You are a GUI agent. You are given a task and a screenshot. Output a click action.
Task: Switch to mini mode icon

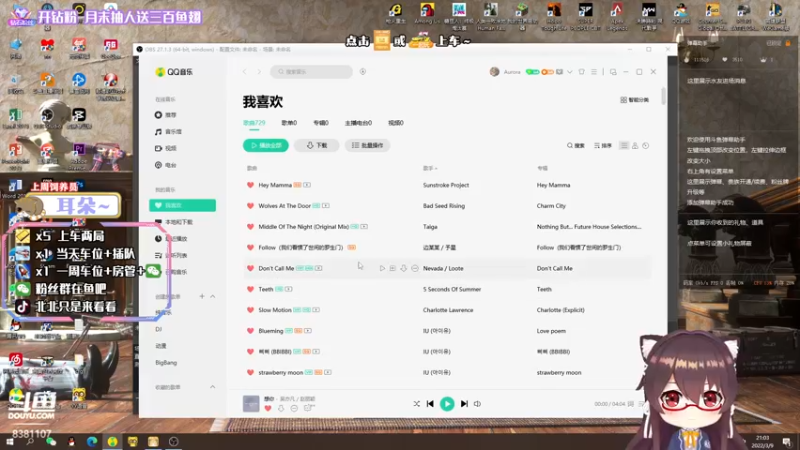pyautogui.click(x=613, y=72)
